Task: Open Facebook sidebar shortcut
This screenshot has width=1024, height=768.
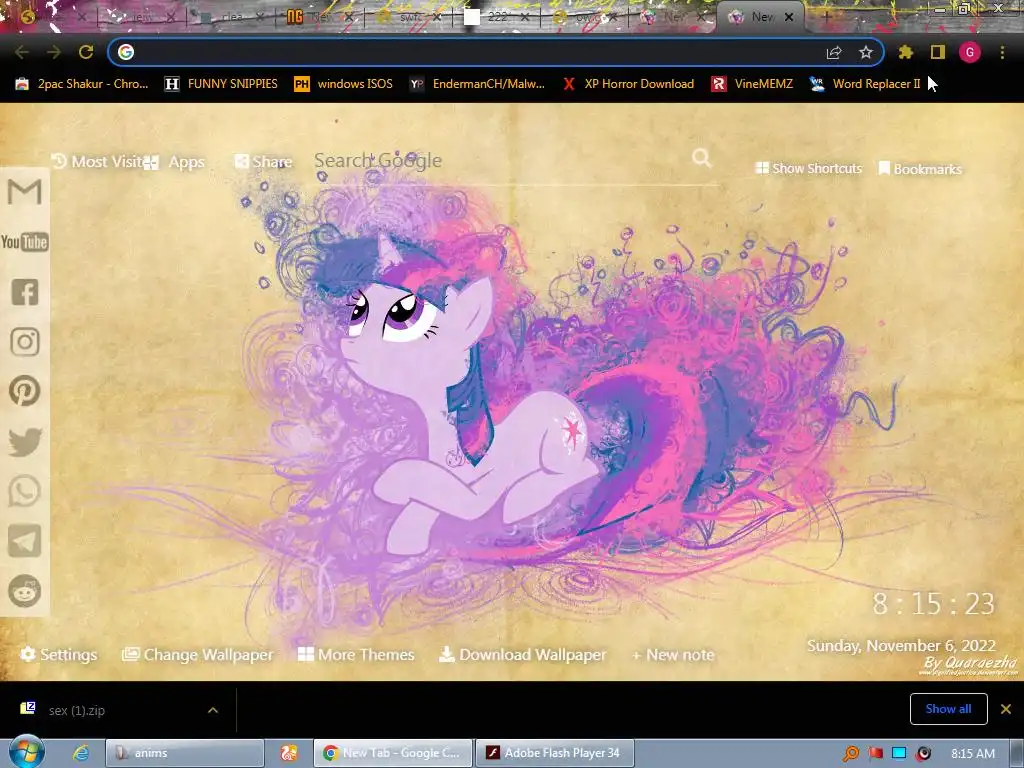Action: 25,292
